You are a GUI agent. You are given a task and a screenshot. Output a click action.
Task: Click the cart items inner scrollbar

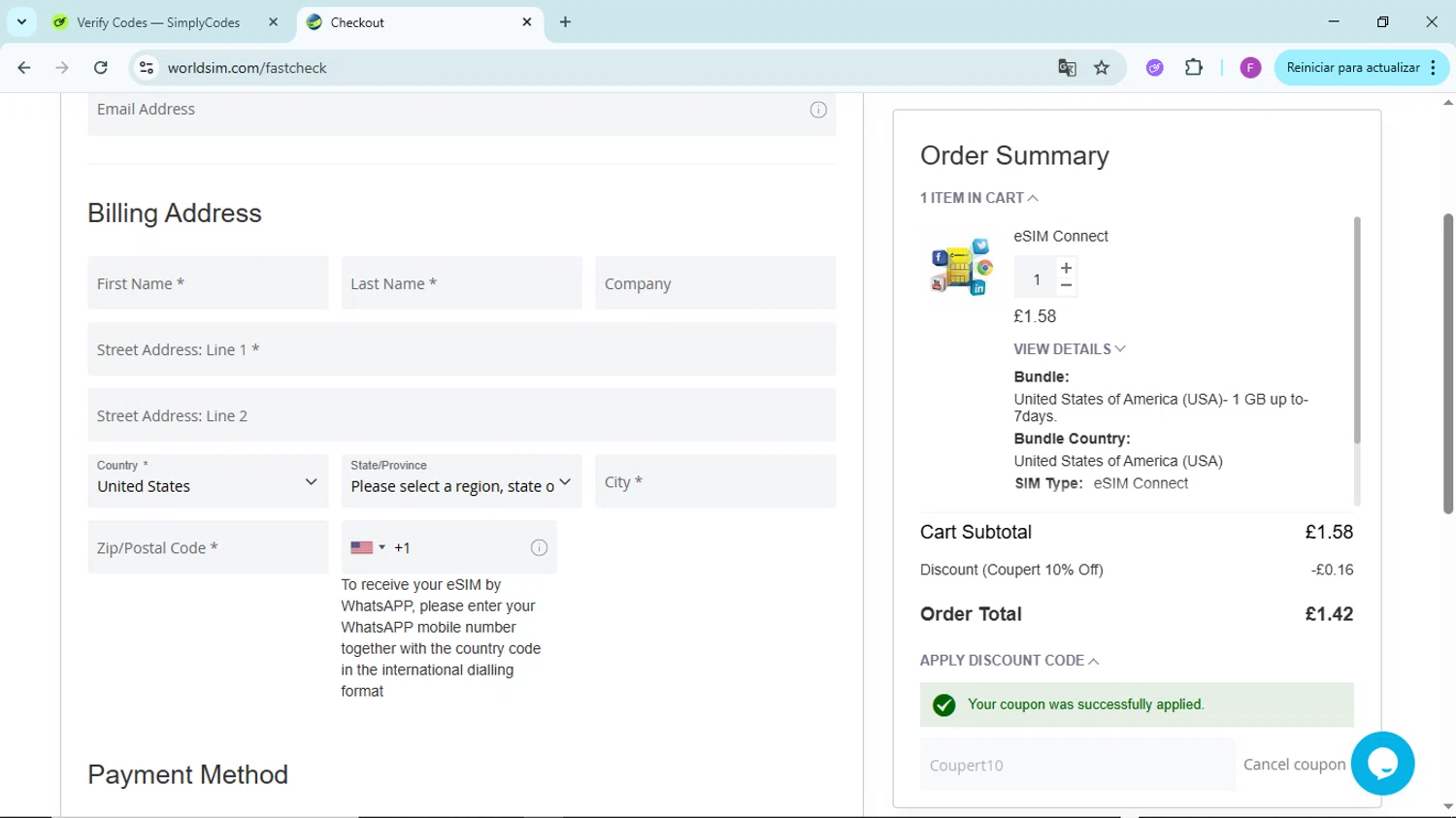click(x=1356, y=330)
